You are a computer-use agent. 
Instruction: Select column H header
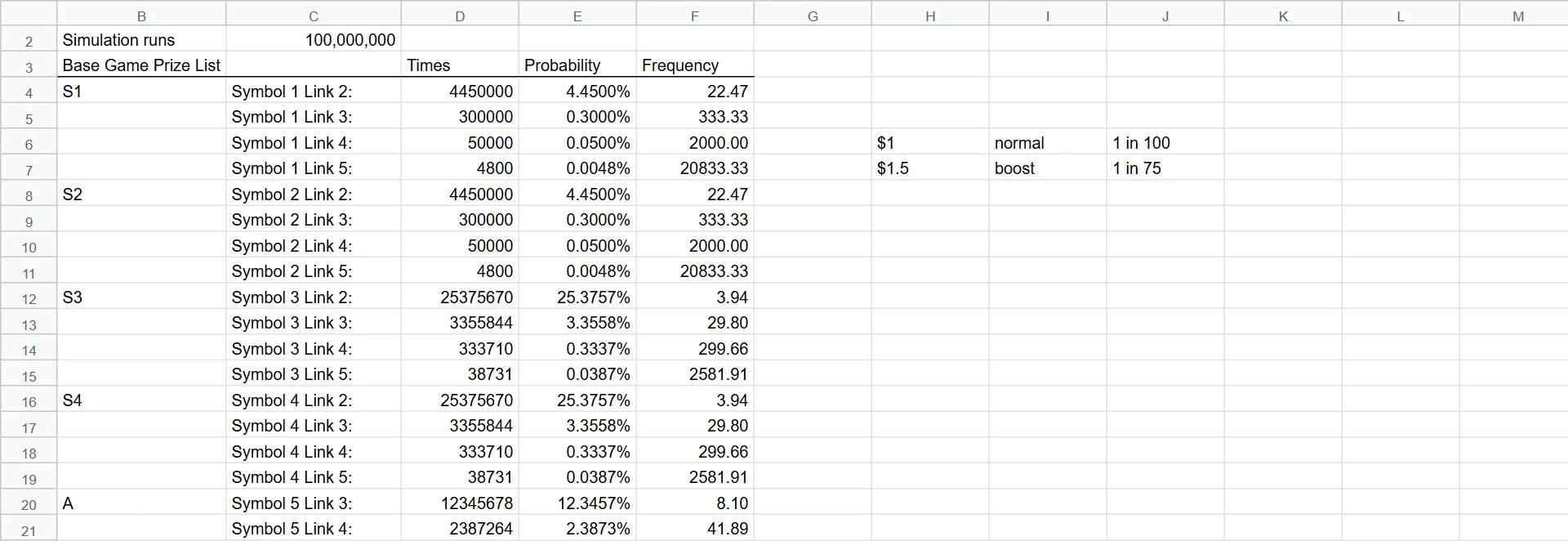point(930,14)
